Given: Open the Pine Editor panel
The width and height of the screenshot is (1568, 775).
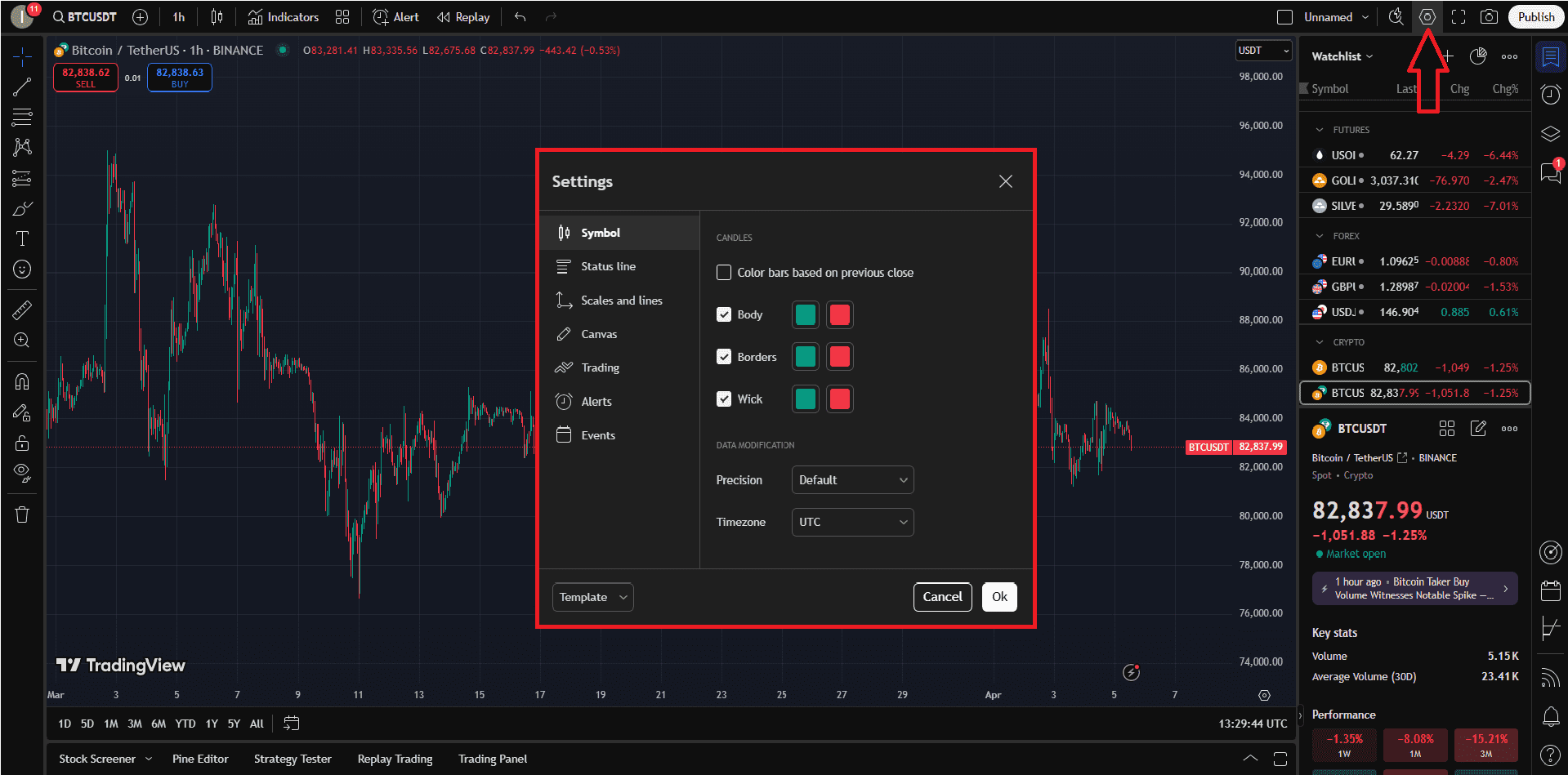Looking at the screenshot, I should (200, 759).
